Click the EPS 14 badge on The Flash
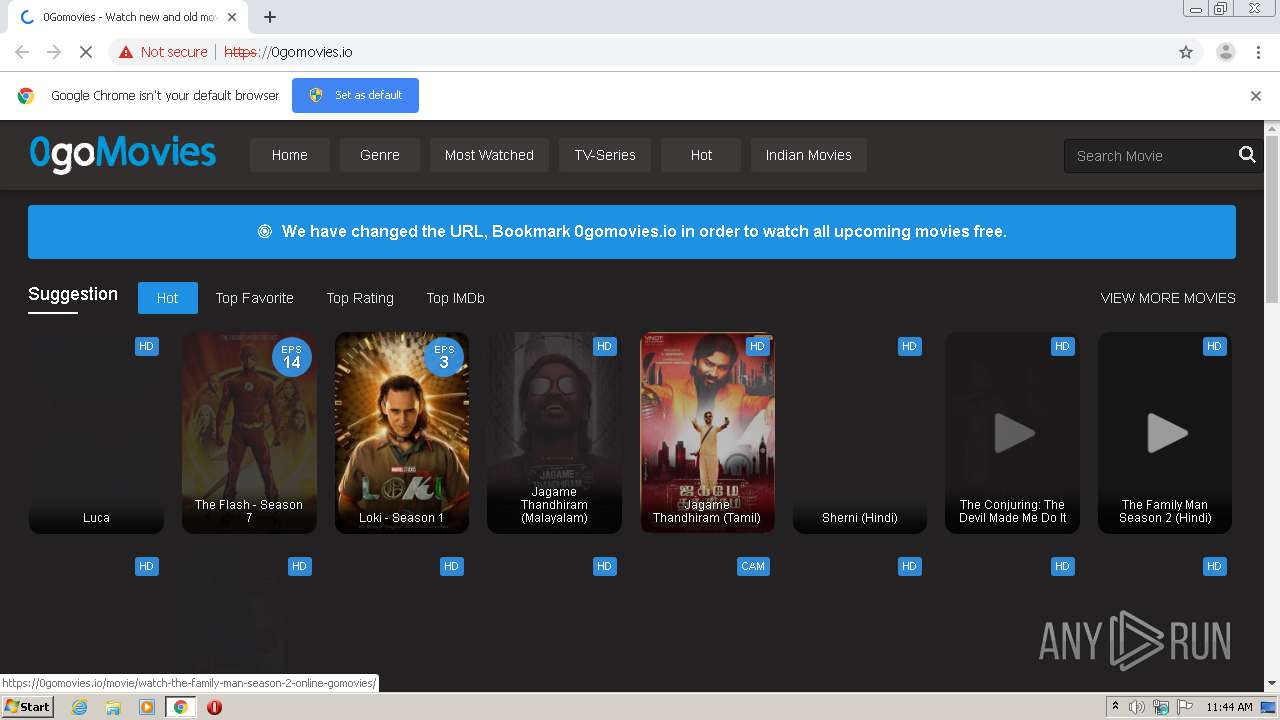Viewport: 1280px width, 720px height. (292, 357)
